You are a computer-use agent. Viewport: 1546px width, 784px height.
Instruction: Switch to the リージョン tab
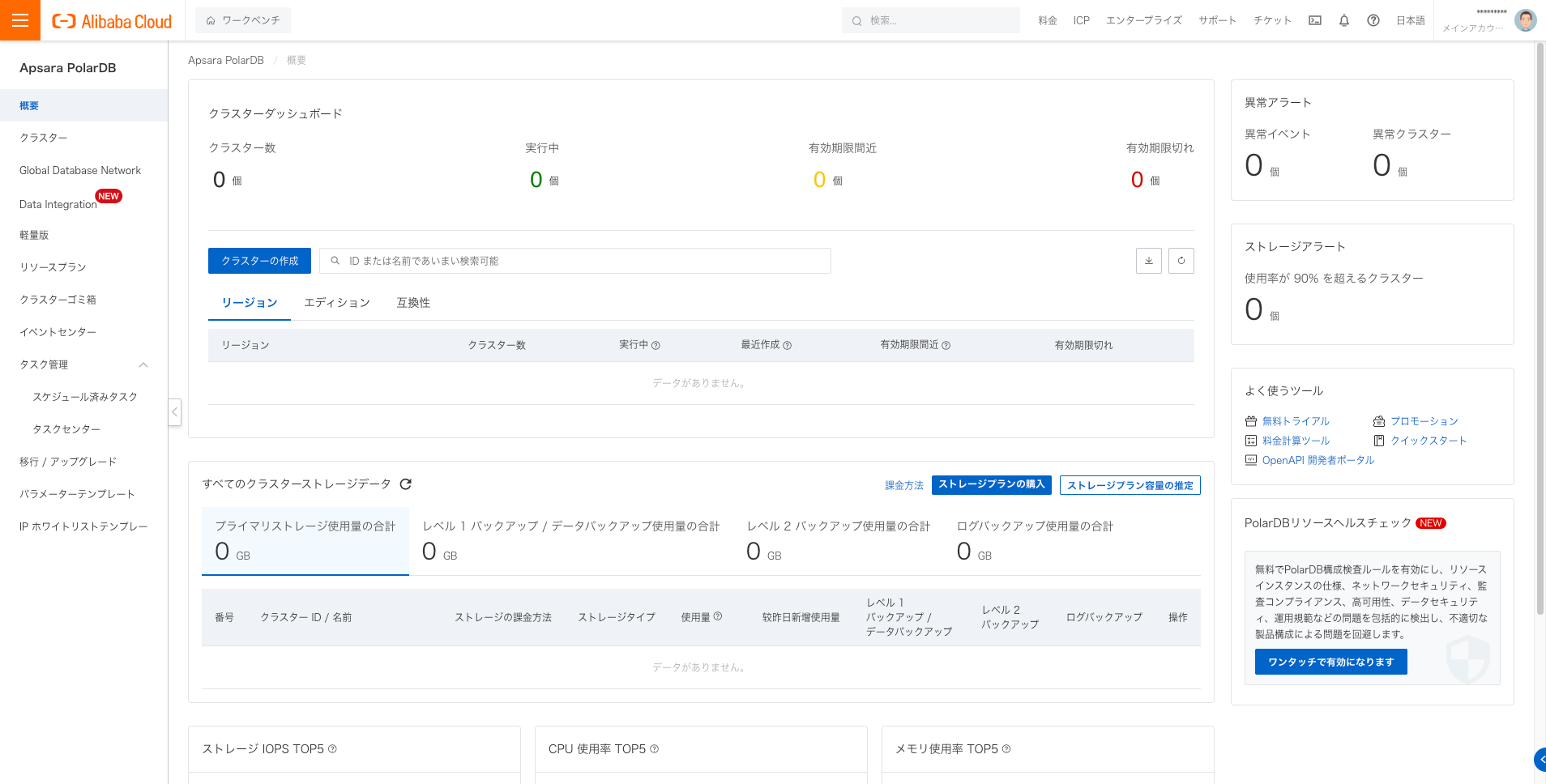(250, 303)
